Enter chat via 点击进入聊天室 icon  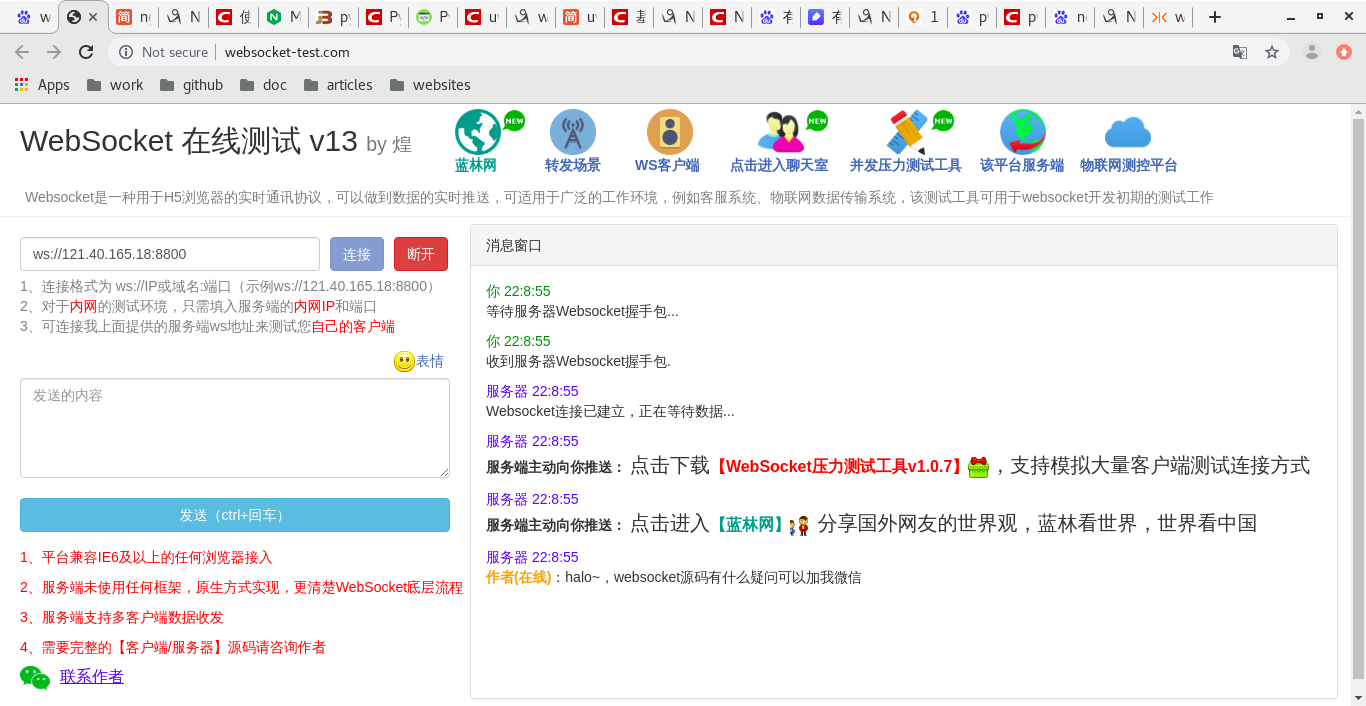click(781, 131)
